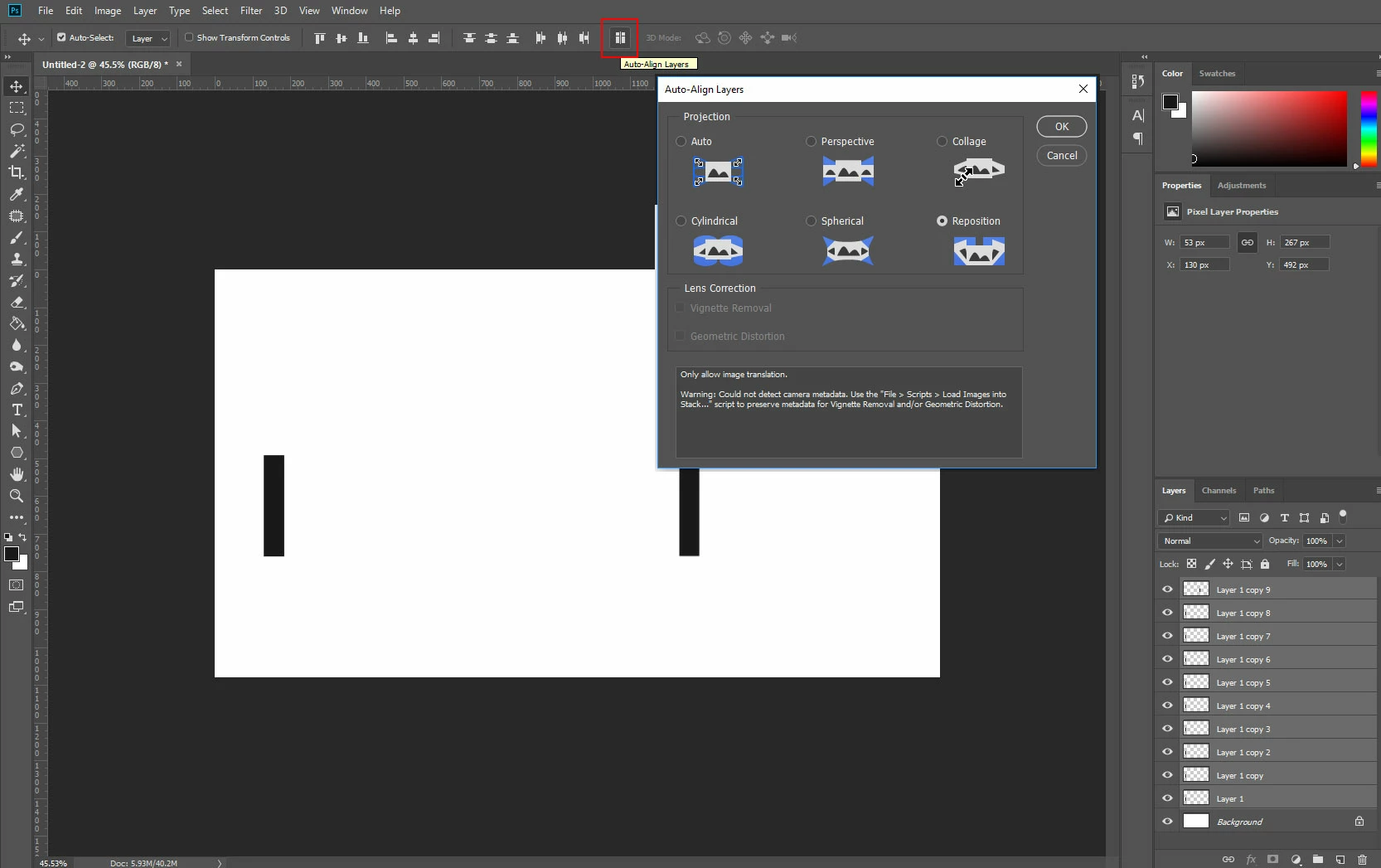Select the Zoom tool

[17, 496]
